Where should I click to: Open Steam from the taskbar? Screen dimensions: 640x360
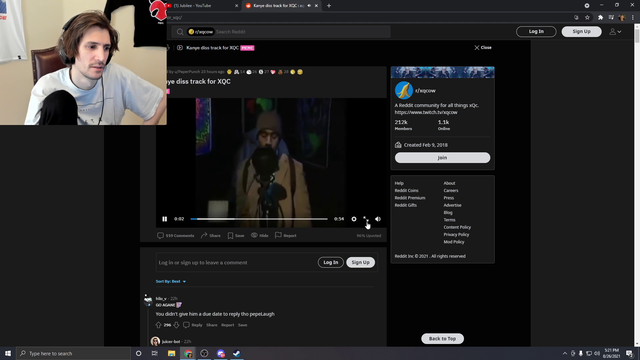237,353
